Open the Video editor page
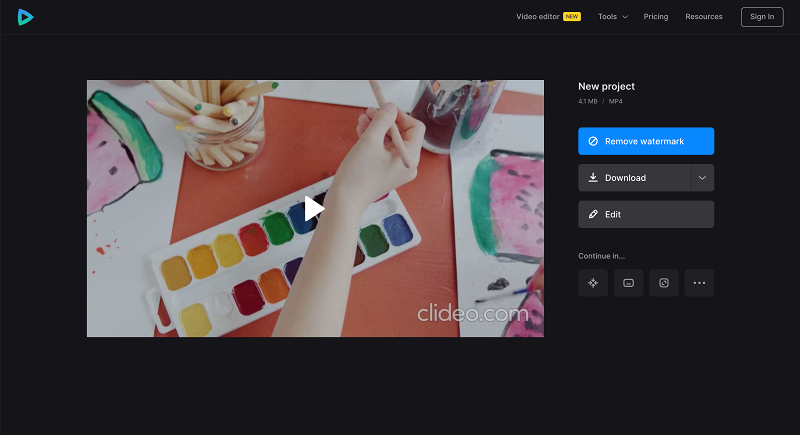 (x=537, y=17)
